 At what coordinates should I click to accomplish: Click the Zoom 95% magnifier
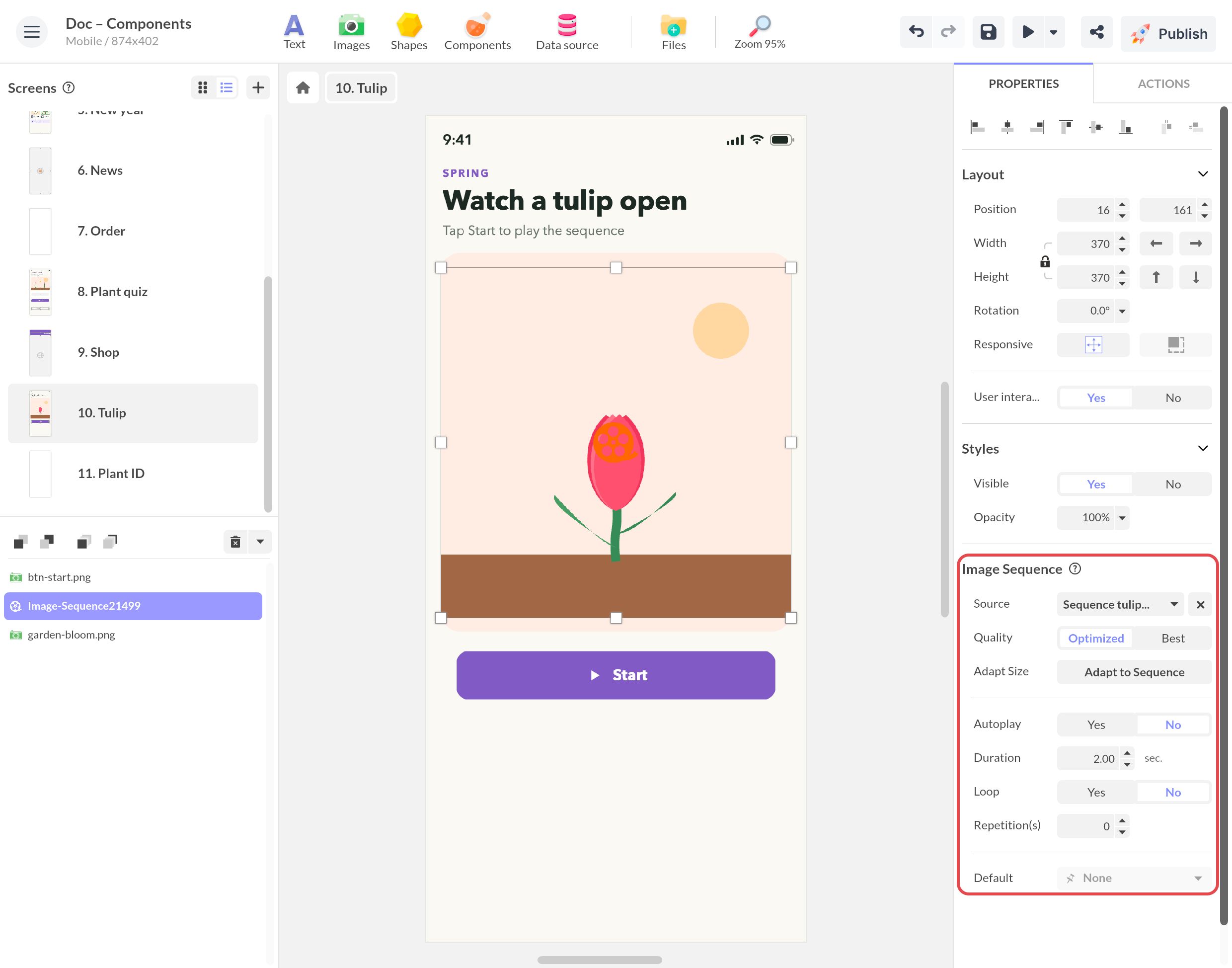[760, 32]
